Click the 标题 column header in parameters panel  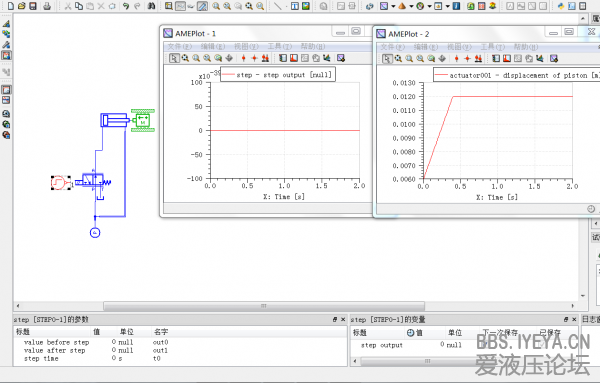point(23,332)
